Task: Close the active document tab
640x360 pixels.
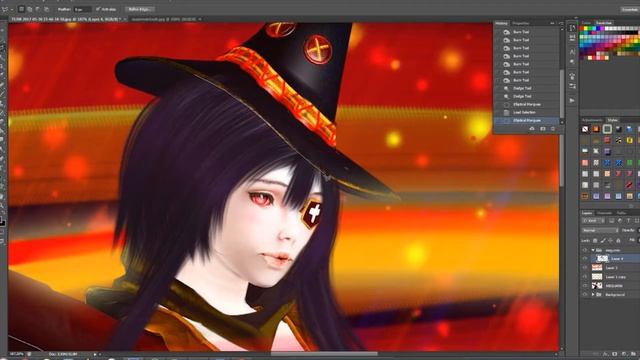Action: click(x=125, y=19)
